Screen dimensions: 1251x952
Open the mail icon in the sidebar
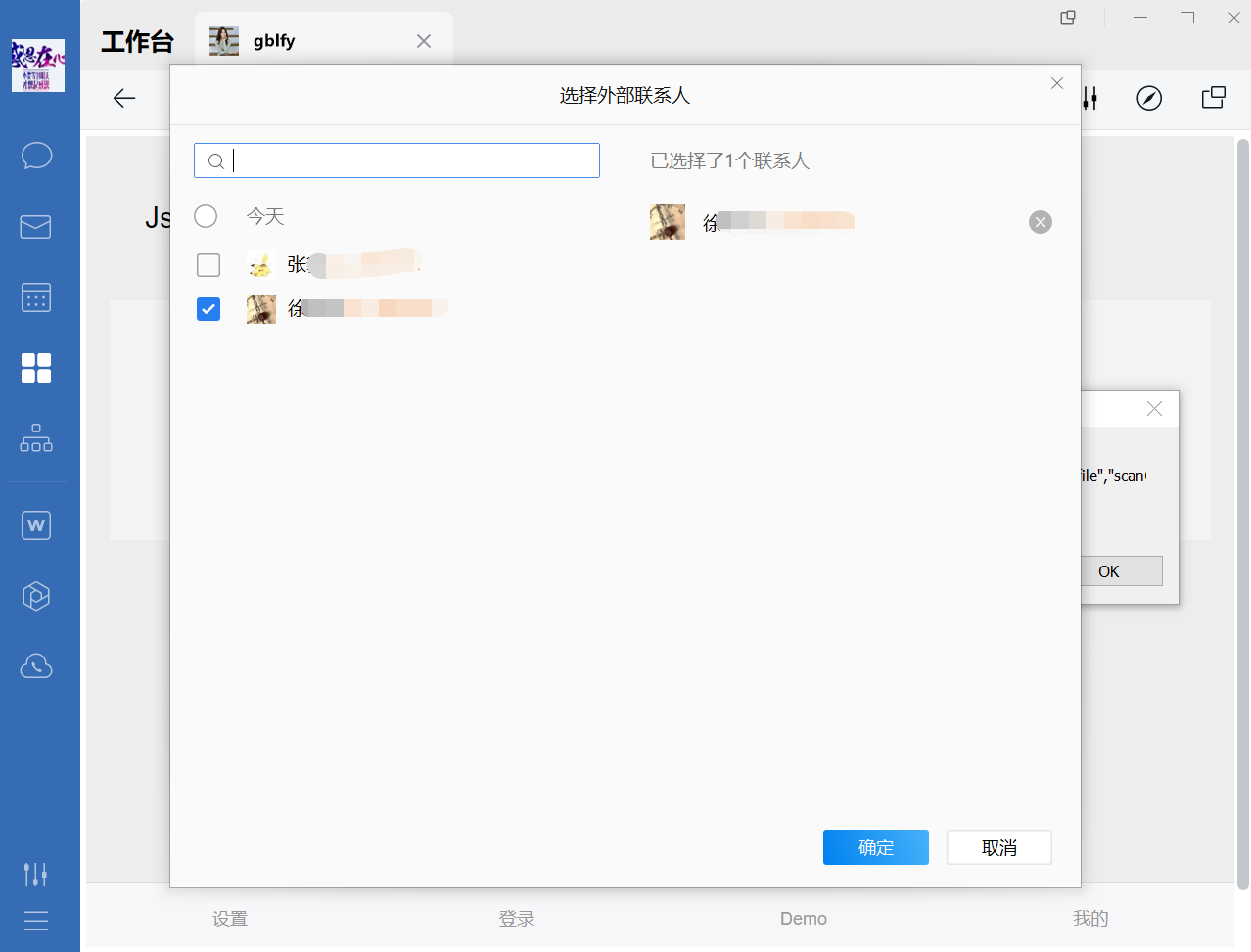pyautogui.click(x=36, y=227)
